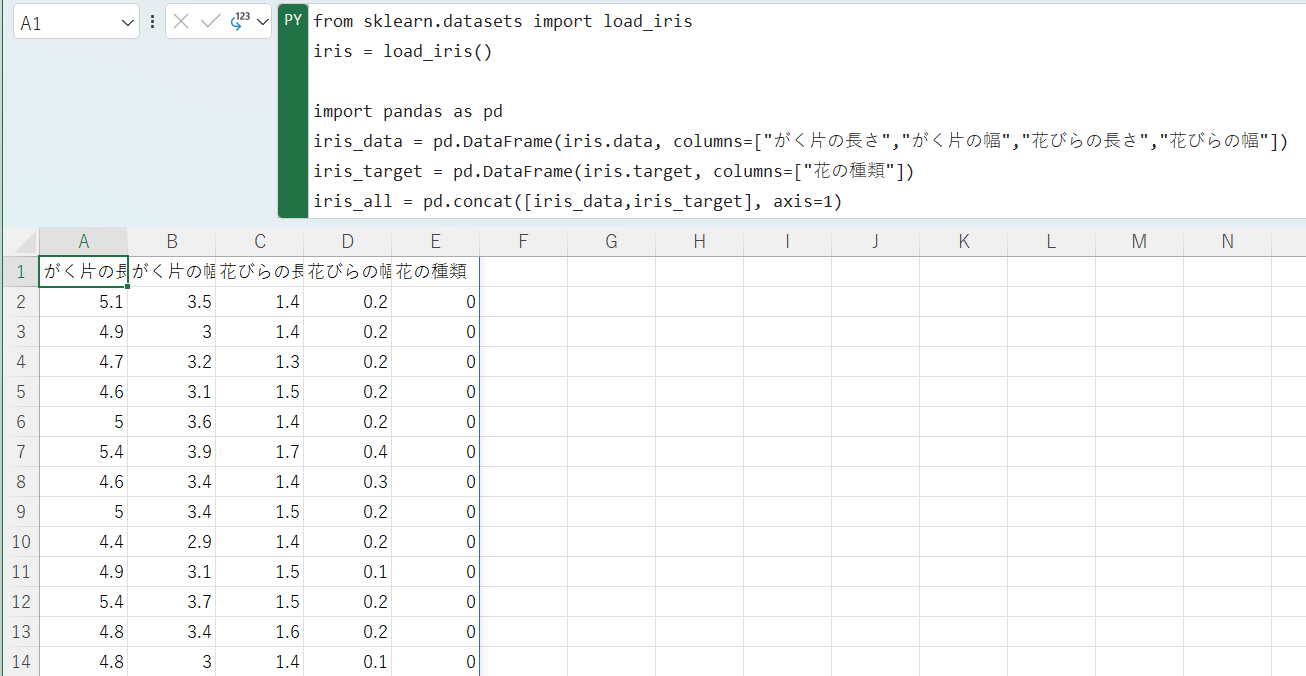1306x676 pixels.
Task: Click the green PY Python cell indicator
Action: click(x=291, y=19)
